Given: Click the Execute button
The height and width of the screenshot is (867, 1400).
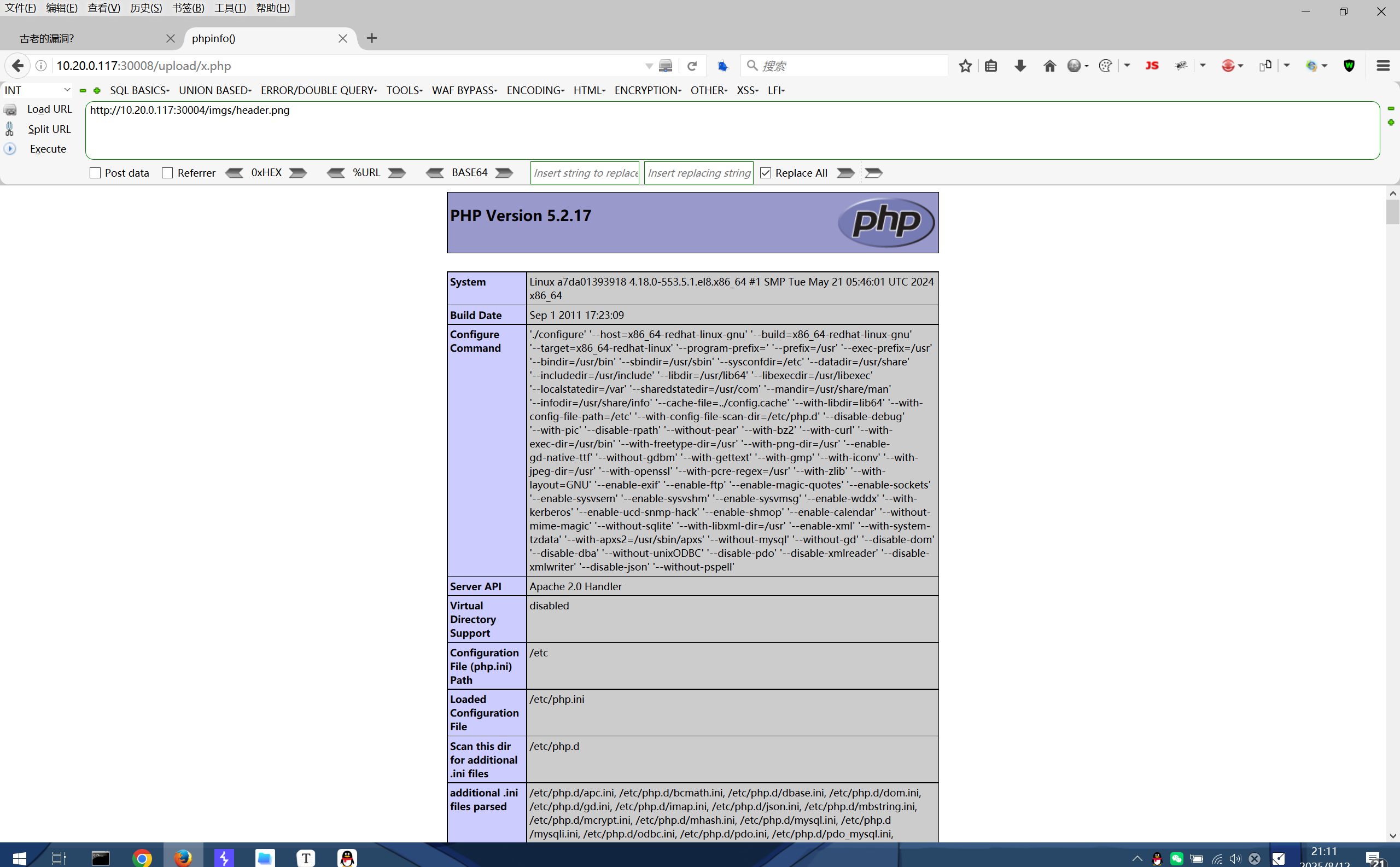Looking at the screenshot, I should [x=48, y=149].
